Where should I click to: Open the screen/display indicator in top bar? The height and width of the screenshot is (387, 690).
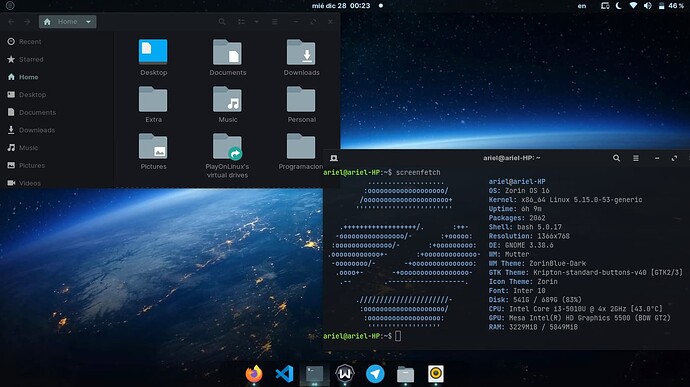pos(605,6)
